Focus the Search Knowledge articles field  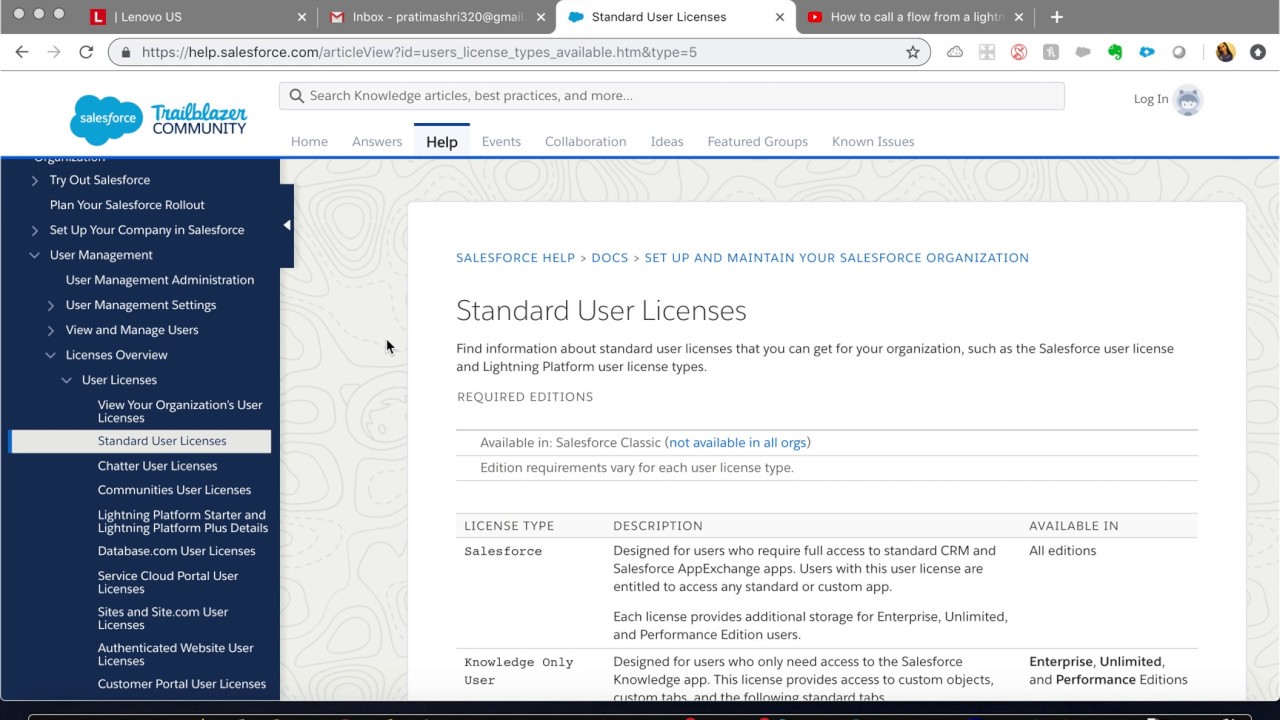tap(672, 96)
